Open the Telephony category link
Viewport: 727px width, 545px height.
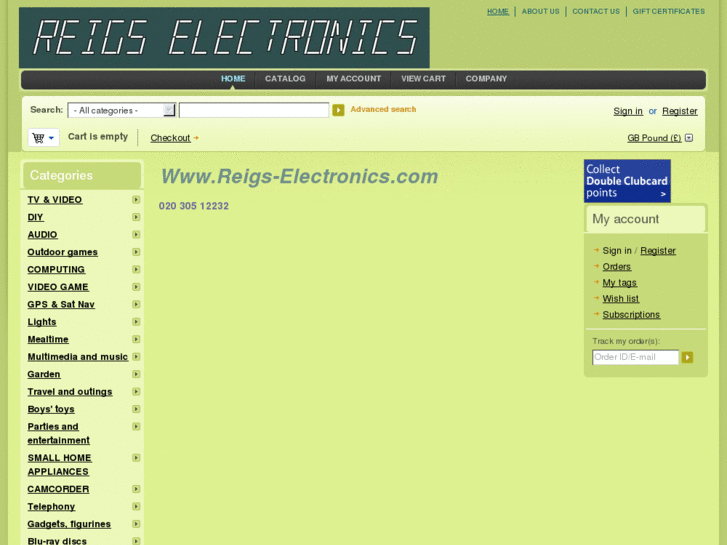51,507
